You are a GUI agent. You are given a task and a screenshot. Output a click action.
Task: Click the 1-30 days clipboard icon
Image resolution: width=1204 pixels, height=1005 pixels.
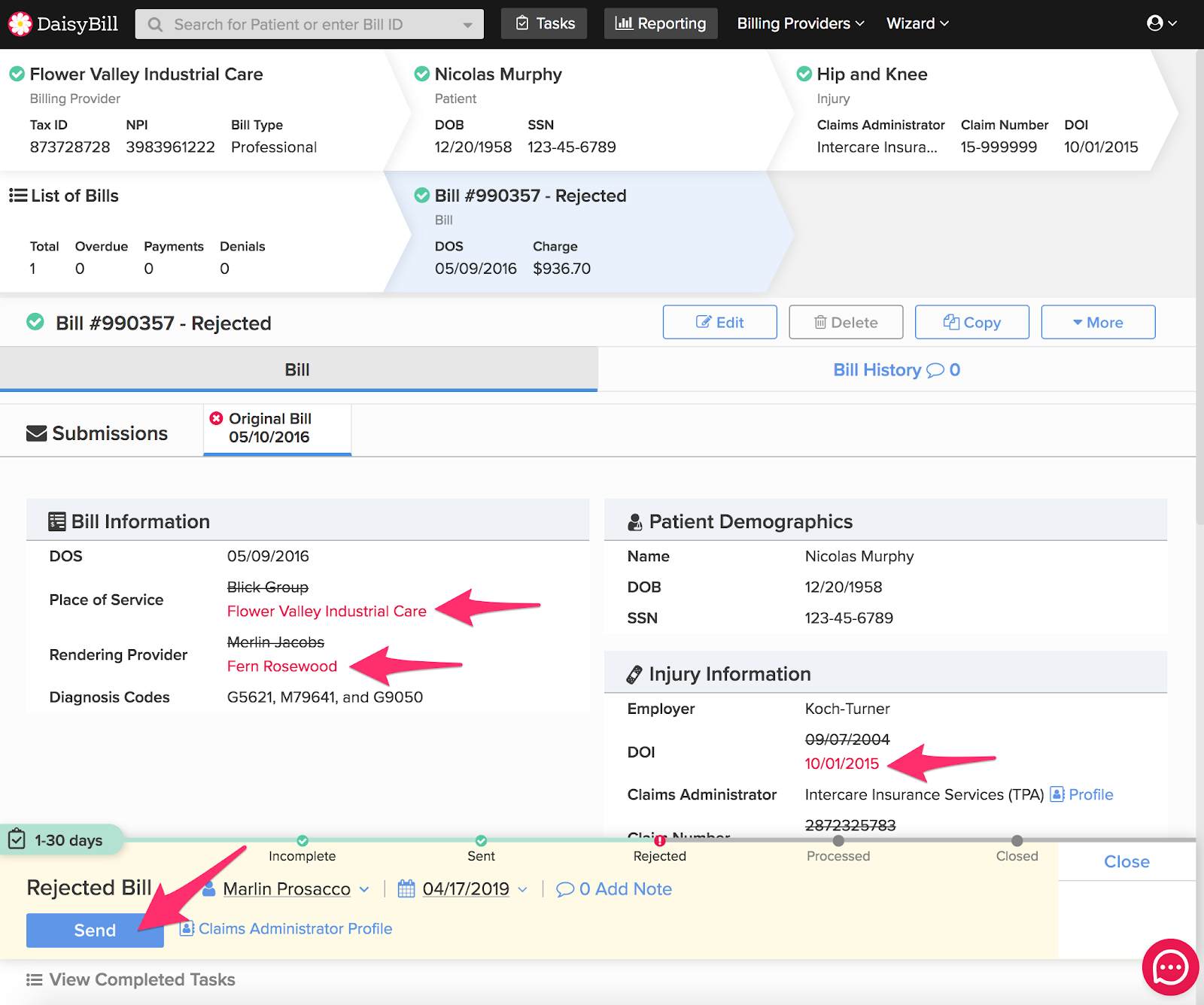click(x=17, y=839)
